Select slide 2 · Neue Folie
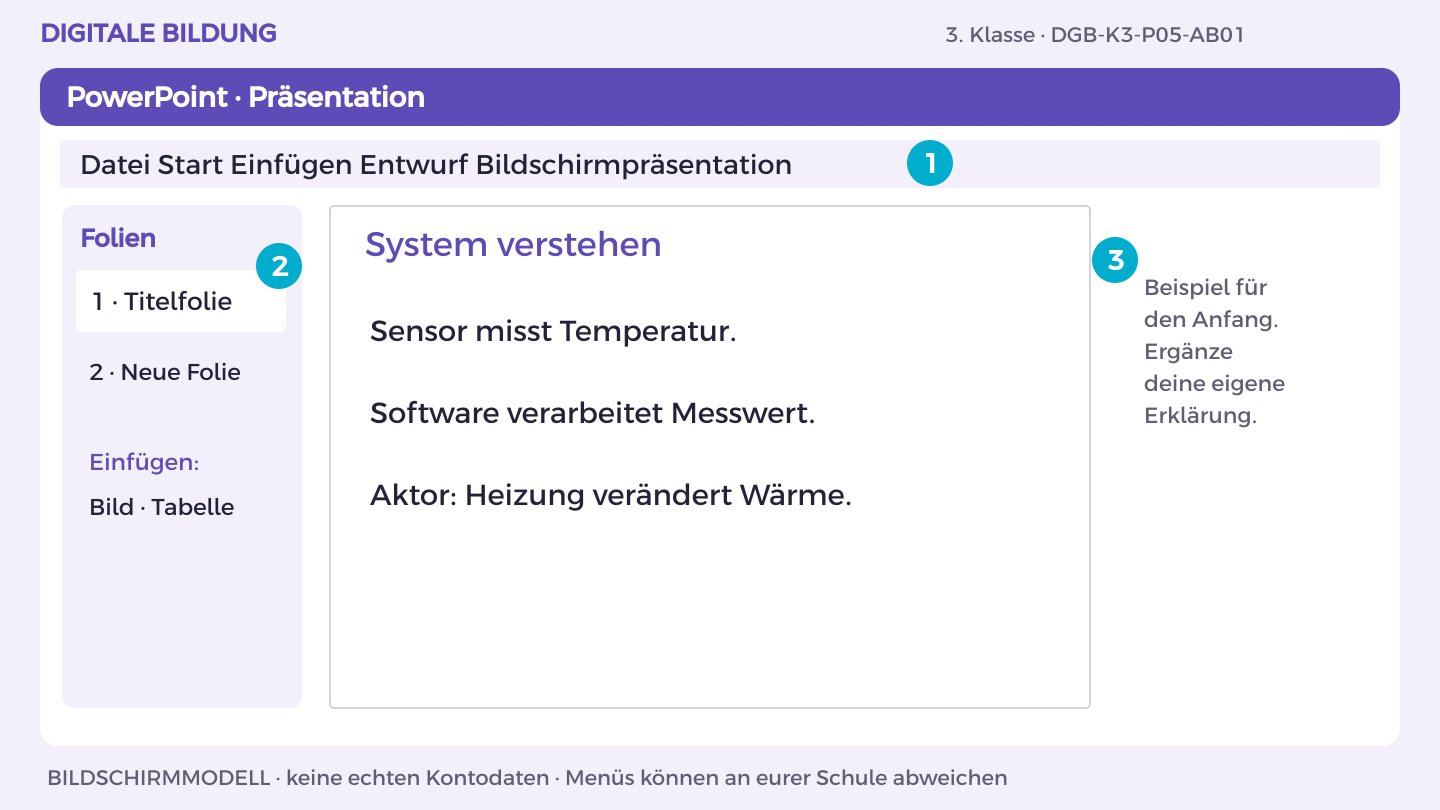The height and width of the screenshot is (810, 1440). pyautogui.click(x=165, y=372)
